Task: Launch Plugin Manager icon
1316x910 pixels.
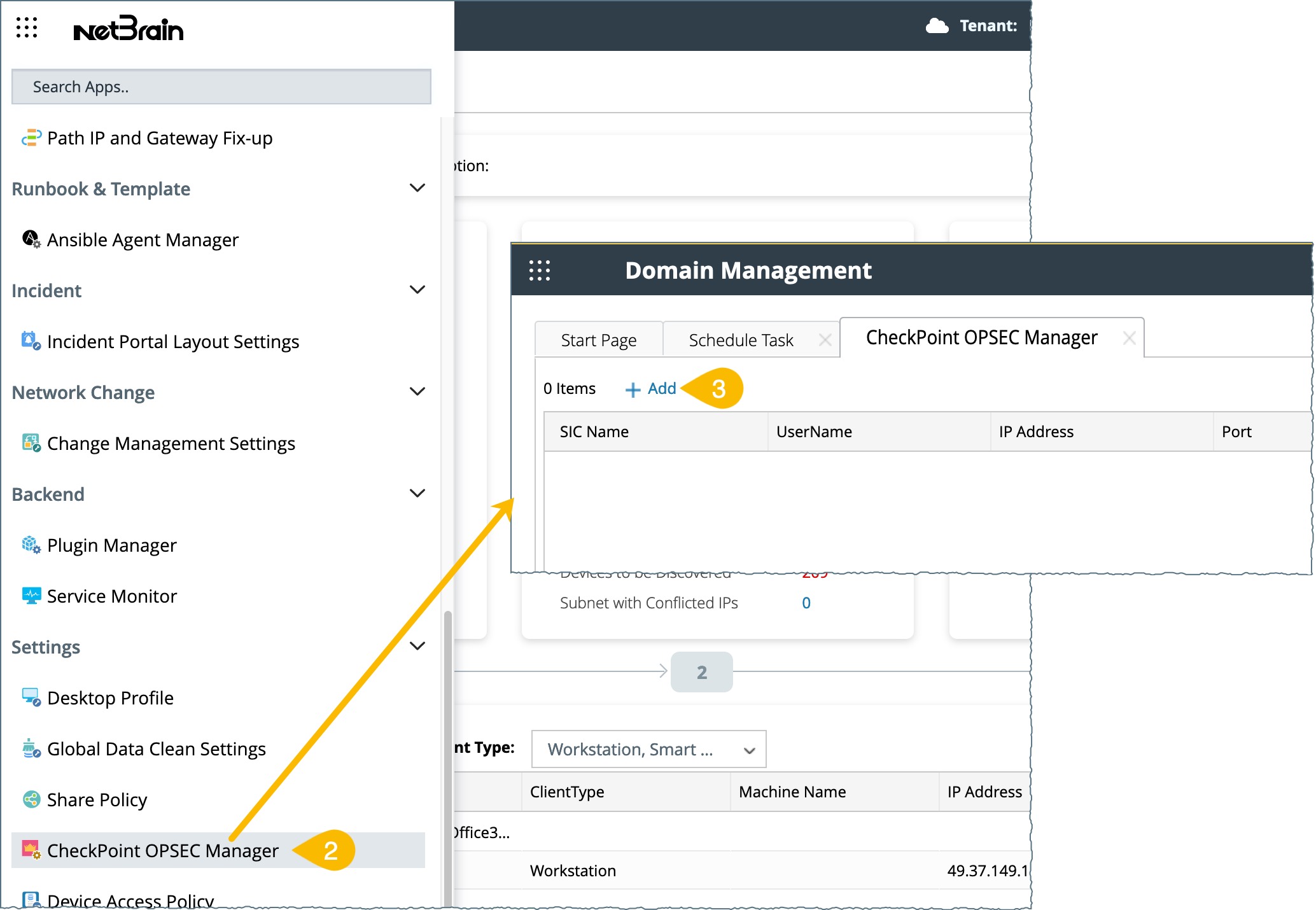Action: click(31, 545)
